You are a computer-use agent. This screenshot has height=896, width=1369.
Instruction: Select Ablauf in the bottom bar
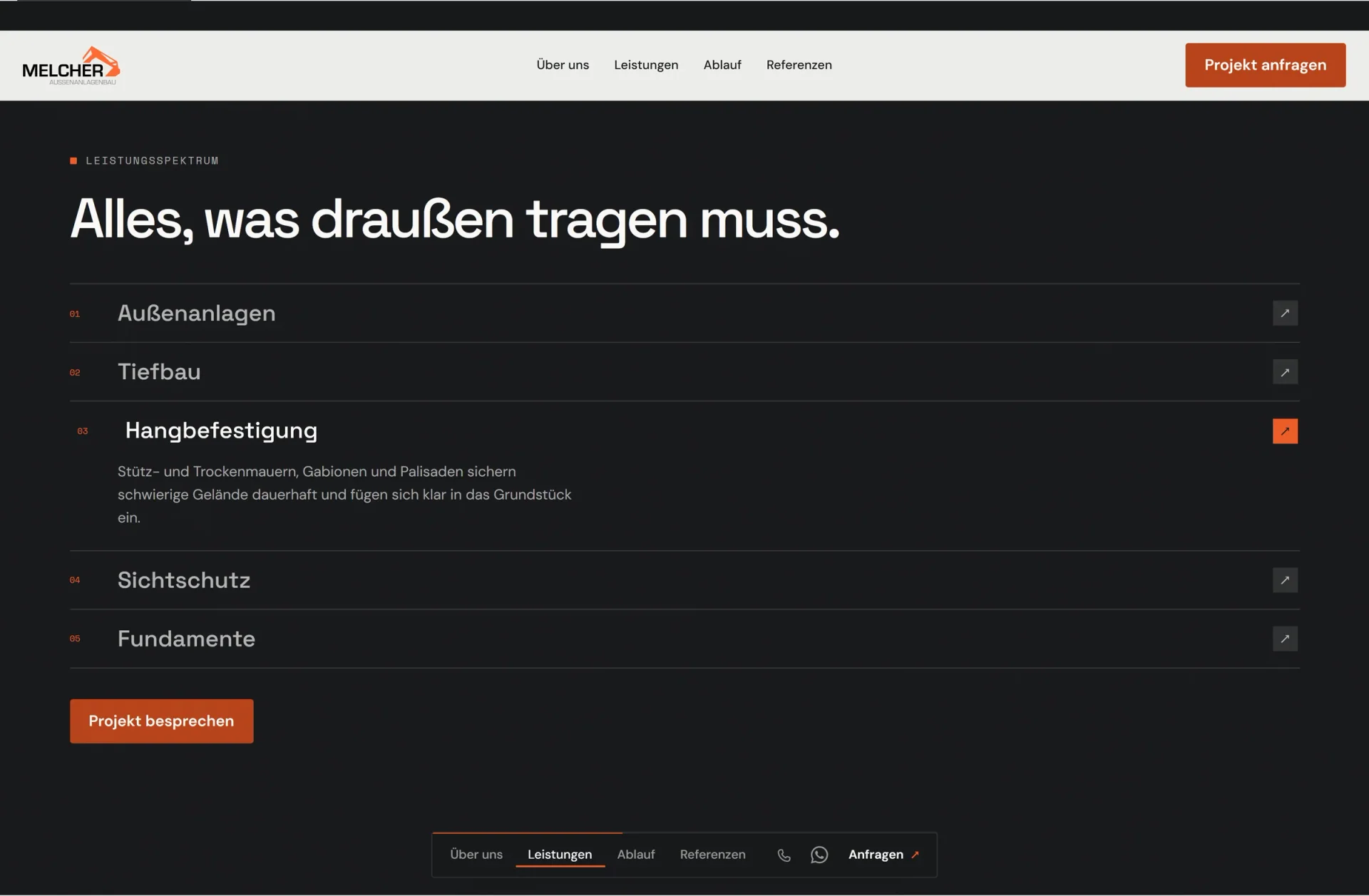point(636,855)
